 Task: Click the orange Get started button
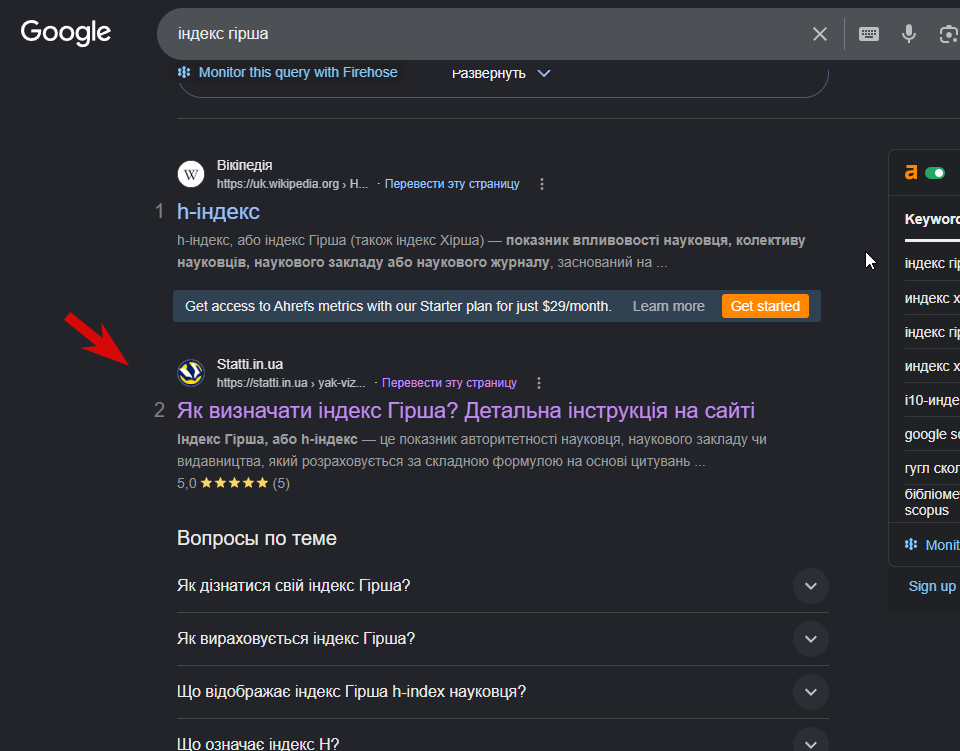pos(765,306)
